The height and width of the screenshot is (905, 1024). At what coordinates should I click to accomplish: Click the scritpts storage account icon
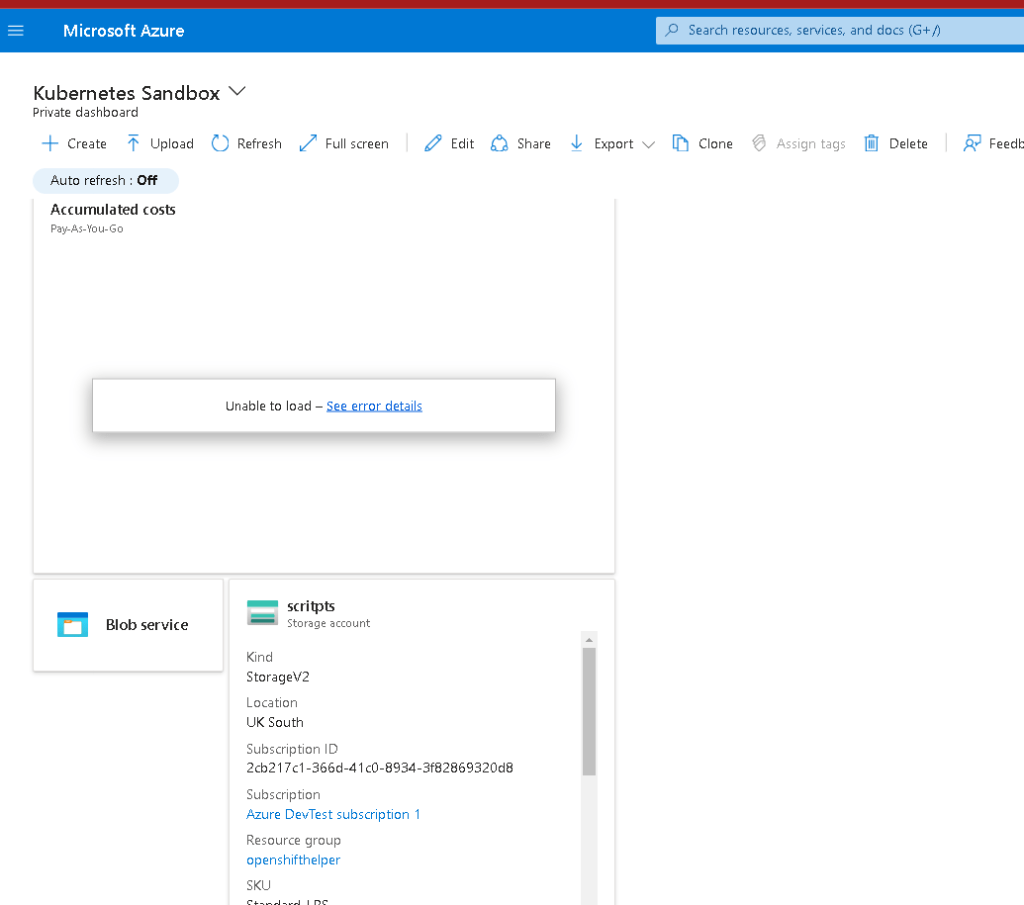pyautogui.click(x=263, y=612)
